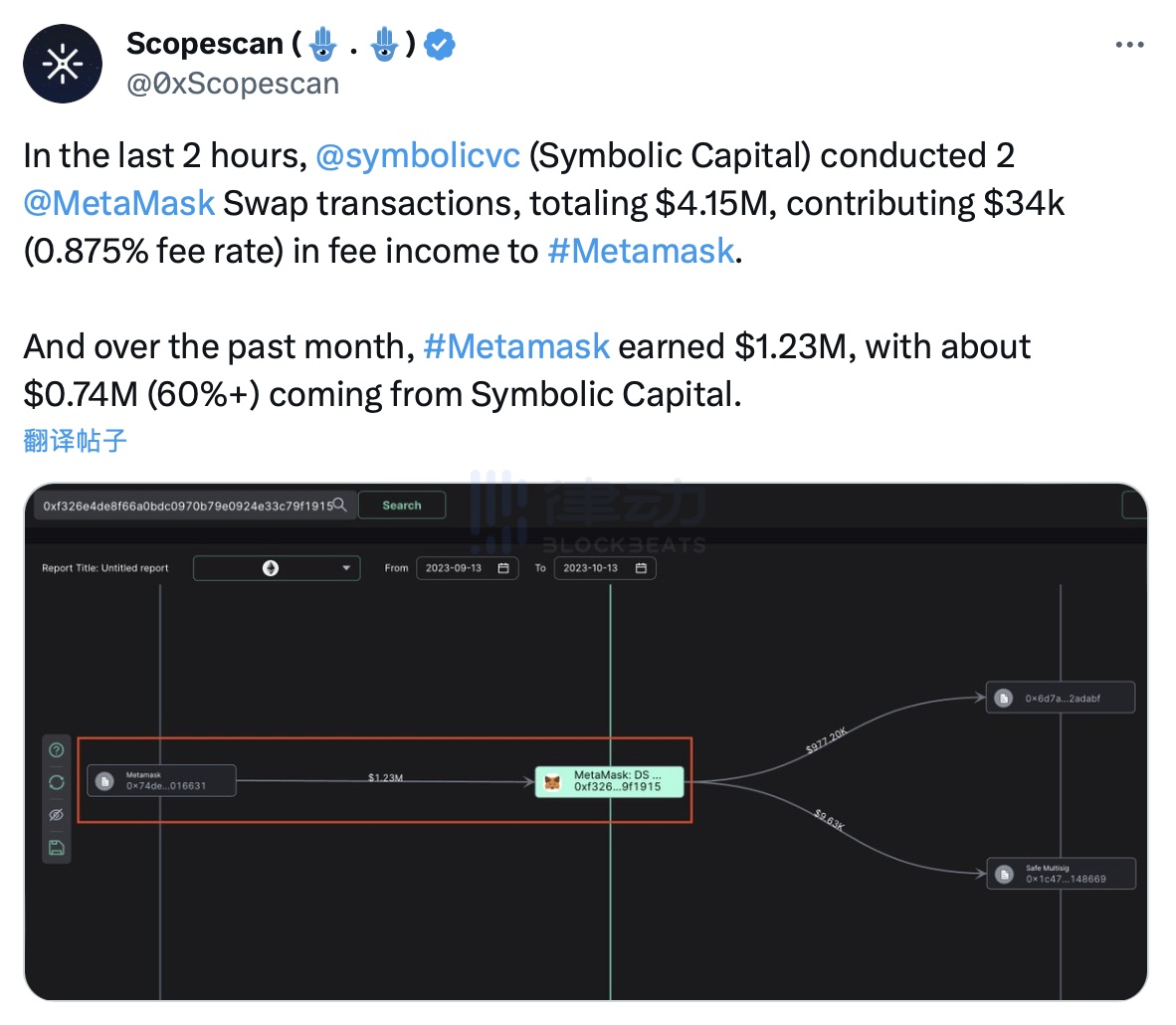Click the From date 2023-09-13 field
1176x1025 pixels.
click(x=455, y=568)
